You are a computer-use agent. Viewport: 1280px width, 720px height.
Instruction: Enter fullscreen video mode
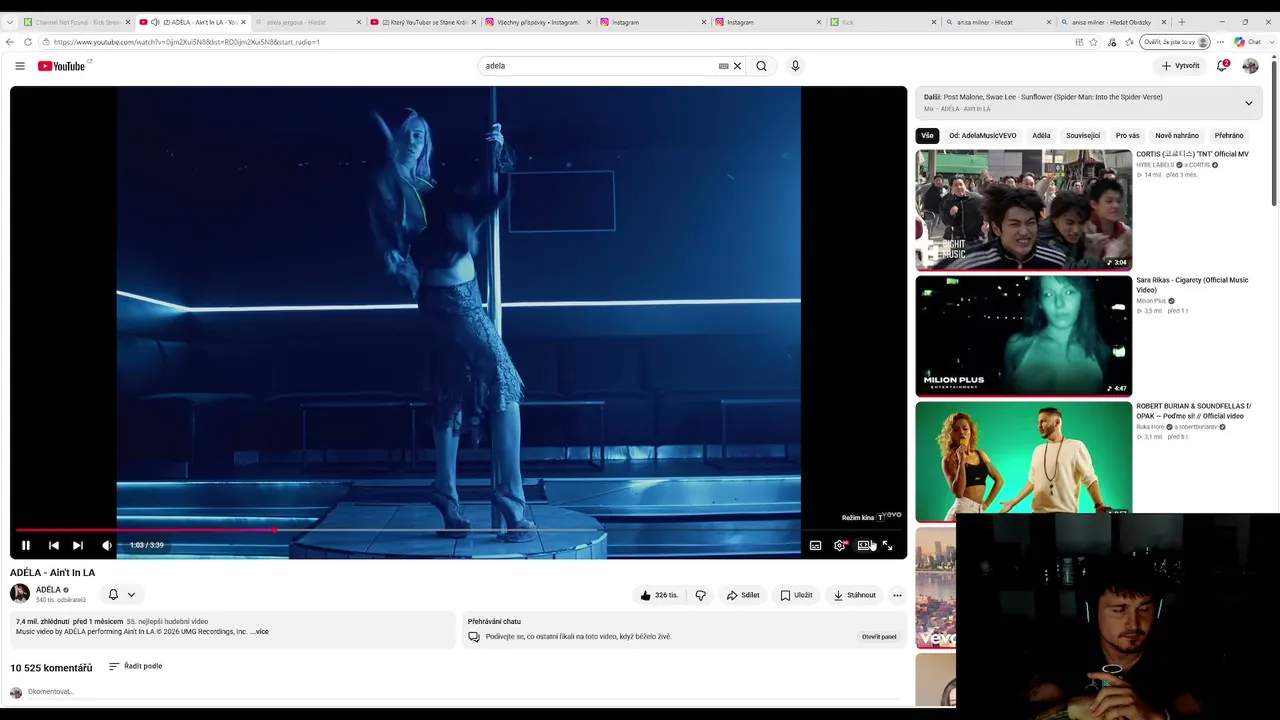(887, 545)
